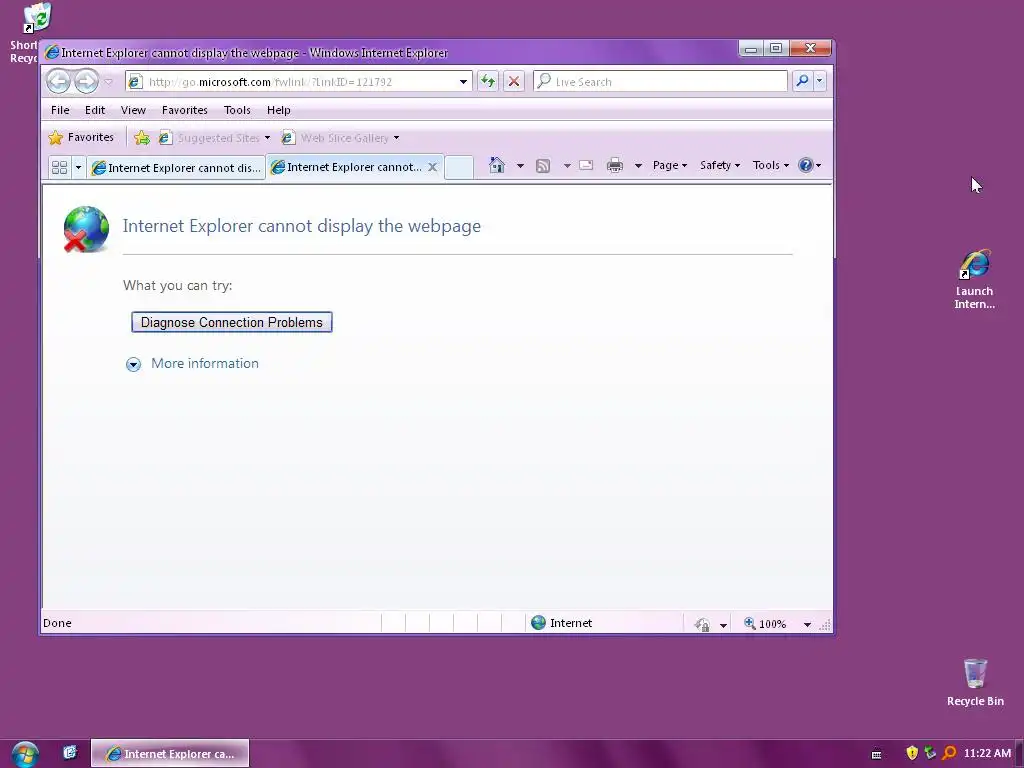Open the Edit menu
This screenshot has width=1024, height=768.
click(95, 110)
